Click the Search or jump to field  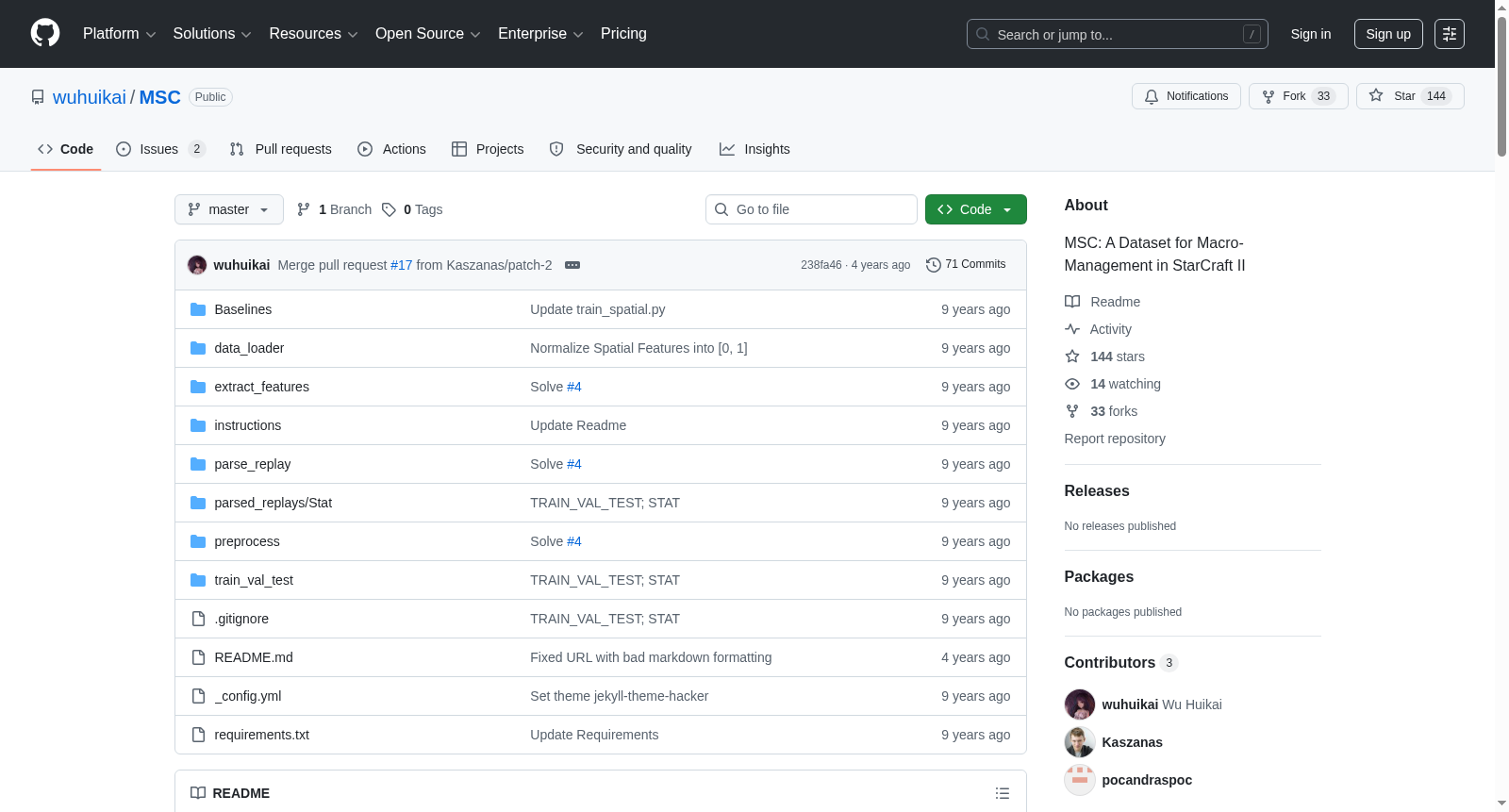(1118, 34)
